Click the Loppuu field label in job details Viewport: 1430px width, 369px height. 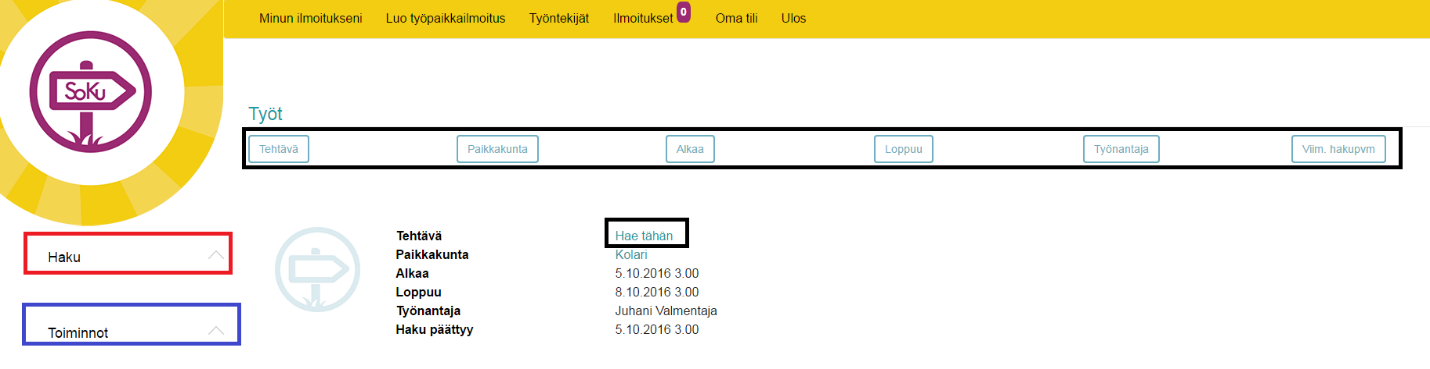point(419,292)
